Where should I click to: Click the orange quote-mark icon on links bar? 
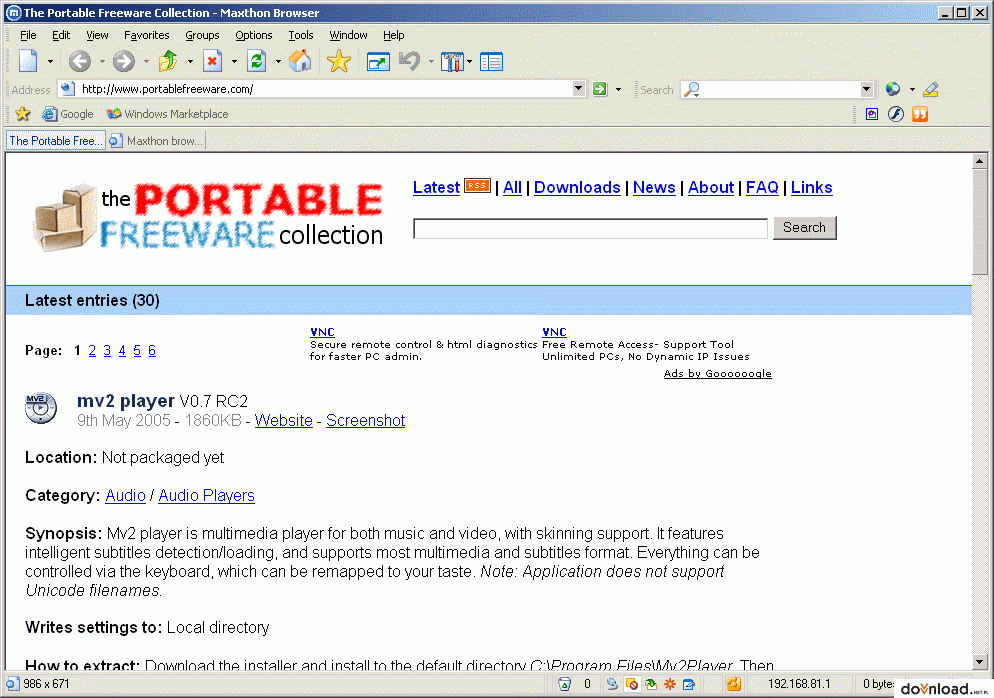pyautogui.click(x=920, y=114)
